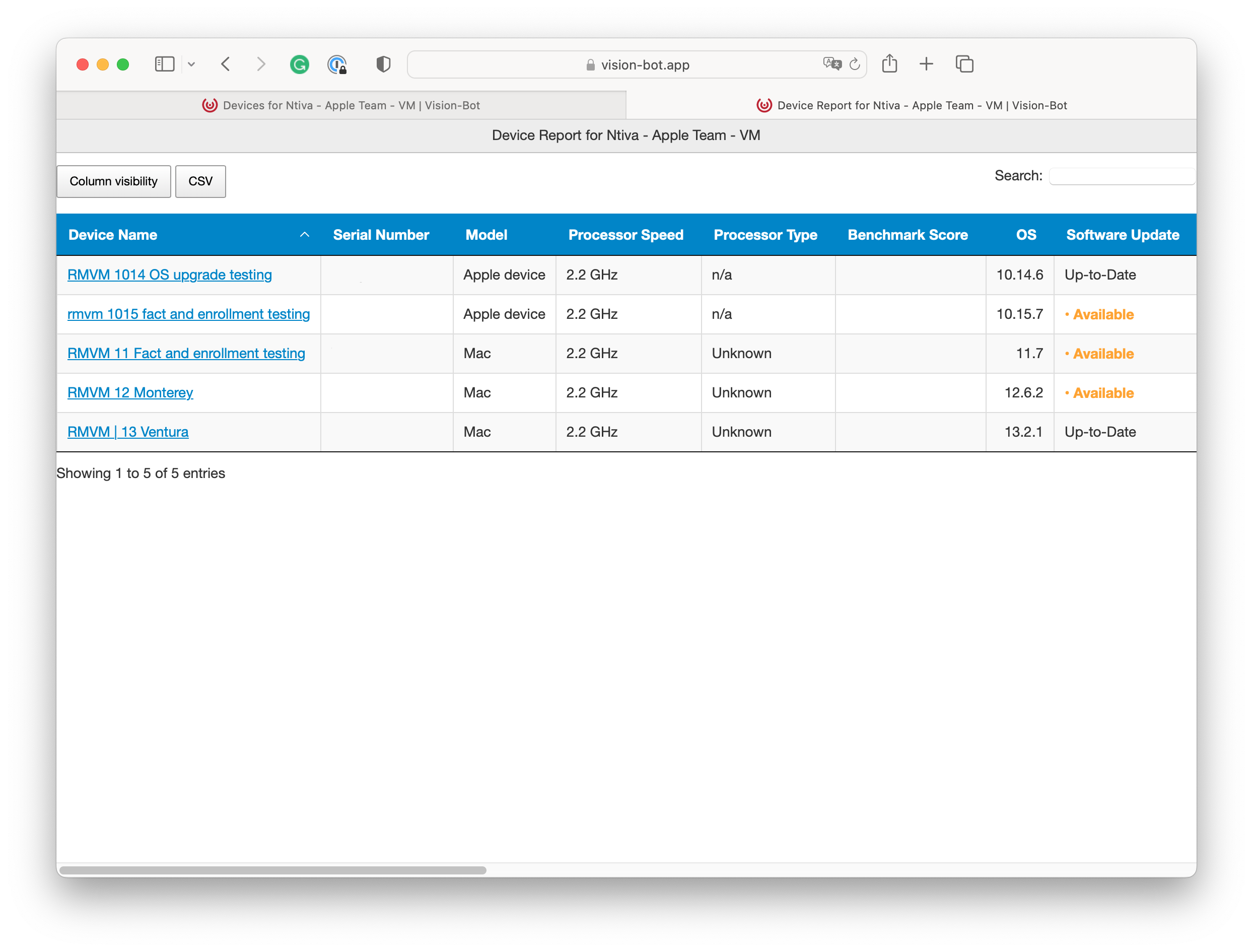This screenshot has width=1253, height=952.
Task: Open the Share icon menu
Action: 889,63
